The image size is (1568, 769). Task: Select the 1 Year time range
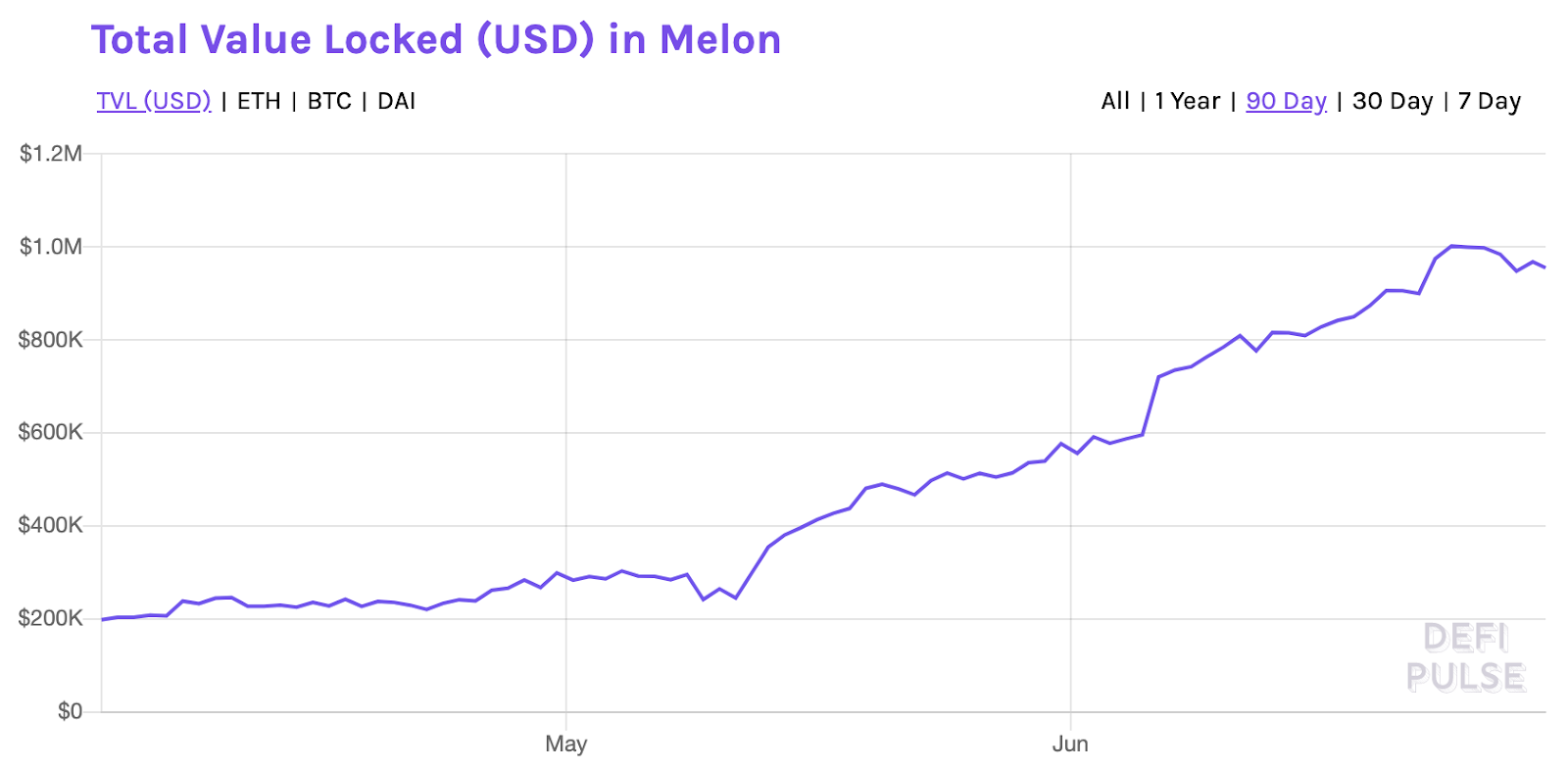(1186, 101)
